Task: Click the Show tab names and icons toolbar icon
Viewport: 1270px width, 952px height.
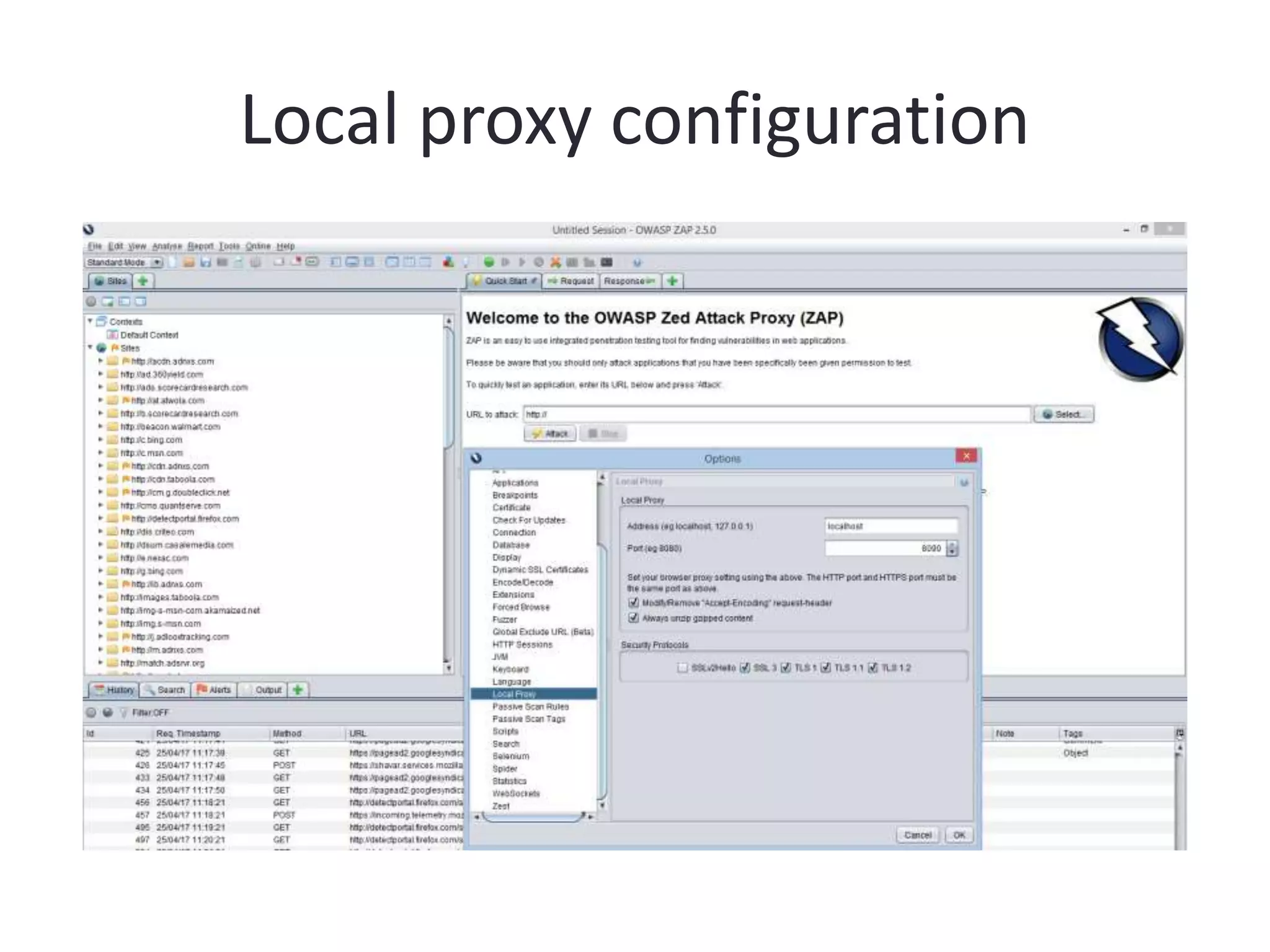Action: [x=312, y=262]
